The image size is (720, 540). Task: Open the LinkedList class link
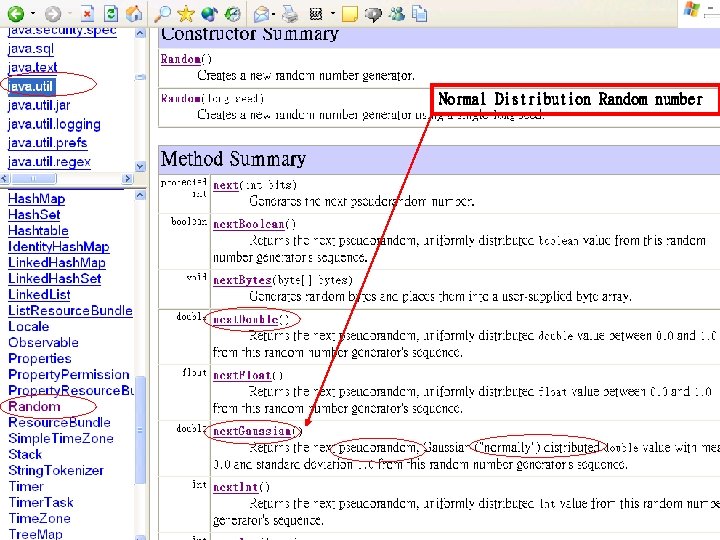coord(39,294)
